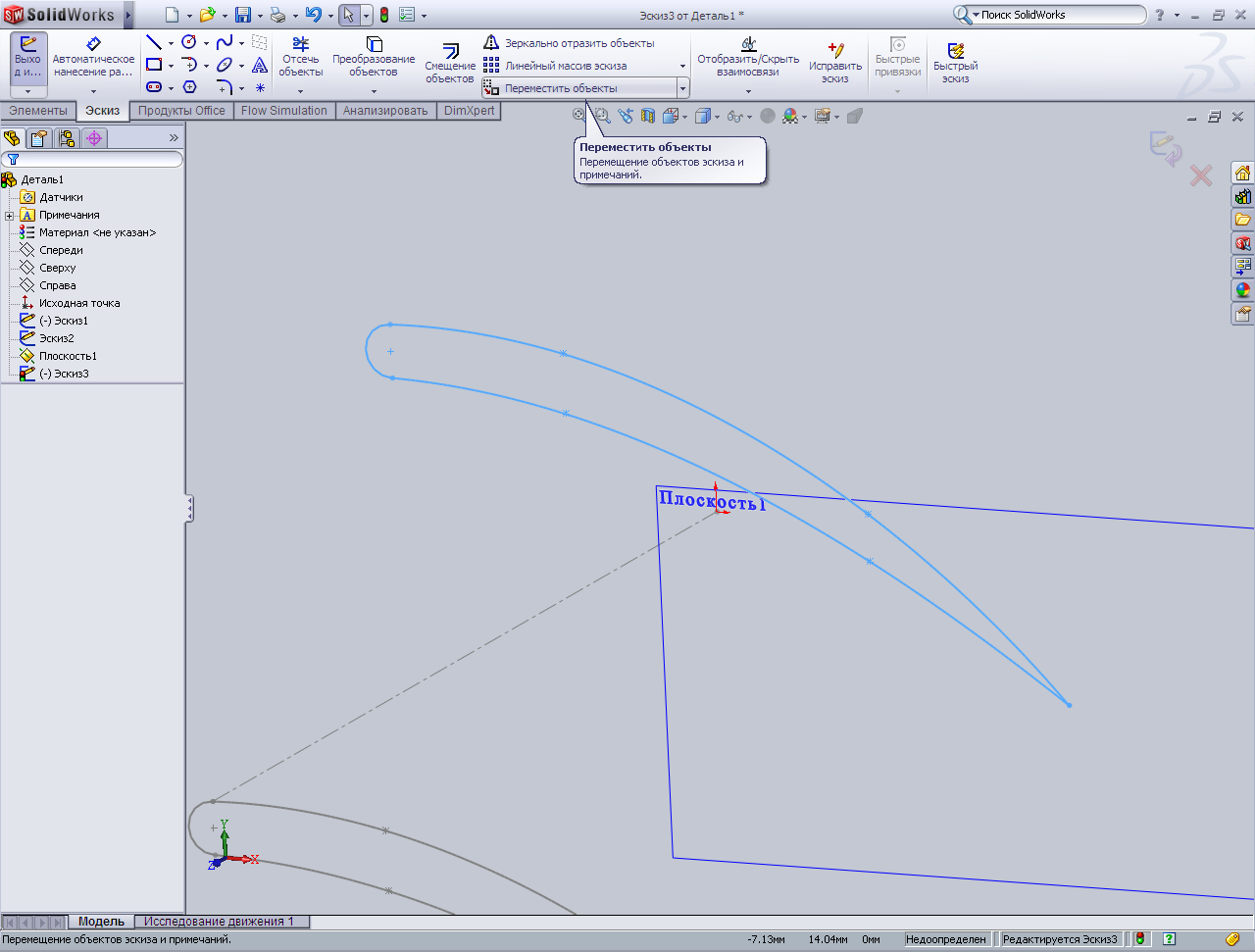The width and height of the screenshot is (1255, 952).
Task: Open the PropertyManager tab icon
Action: click(39, 138)
